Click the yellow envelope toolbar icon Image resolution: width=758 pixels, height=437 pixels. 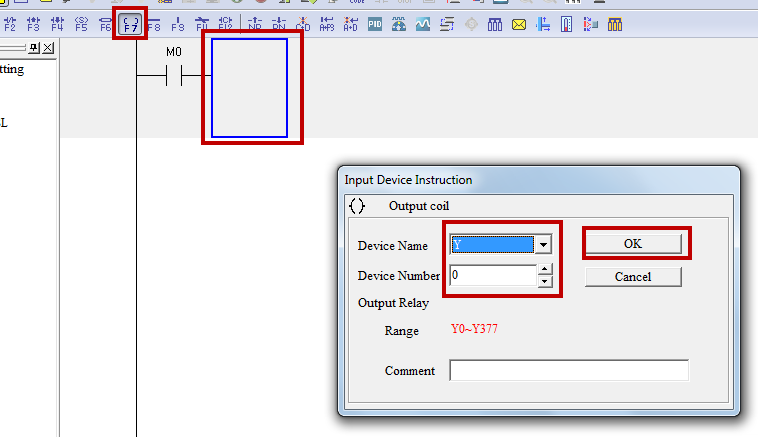[x=519, y=24]
